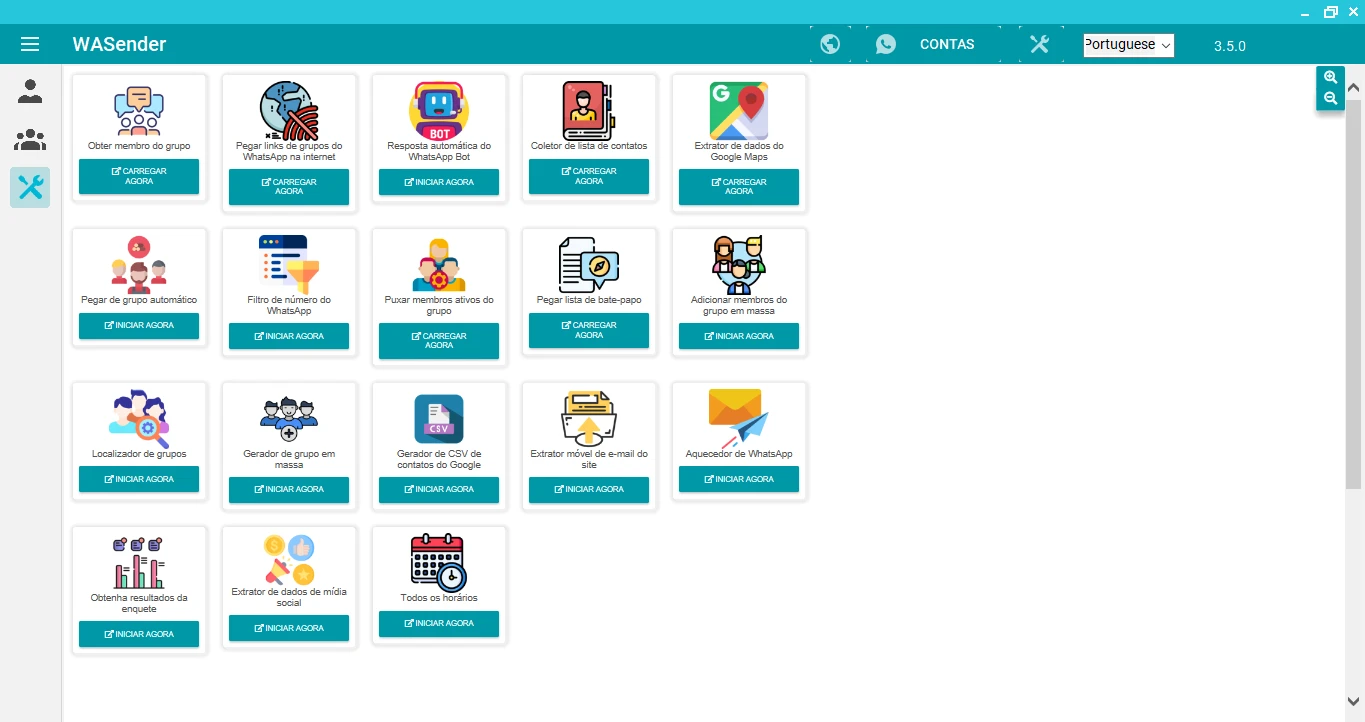
Task: Select the group contacts icon in sidebar
Action: tap(30, 140)
